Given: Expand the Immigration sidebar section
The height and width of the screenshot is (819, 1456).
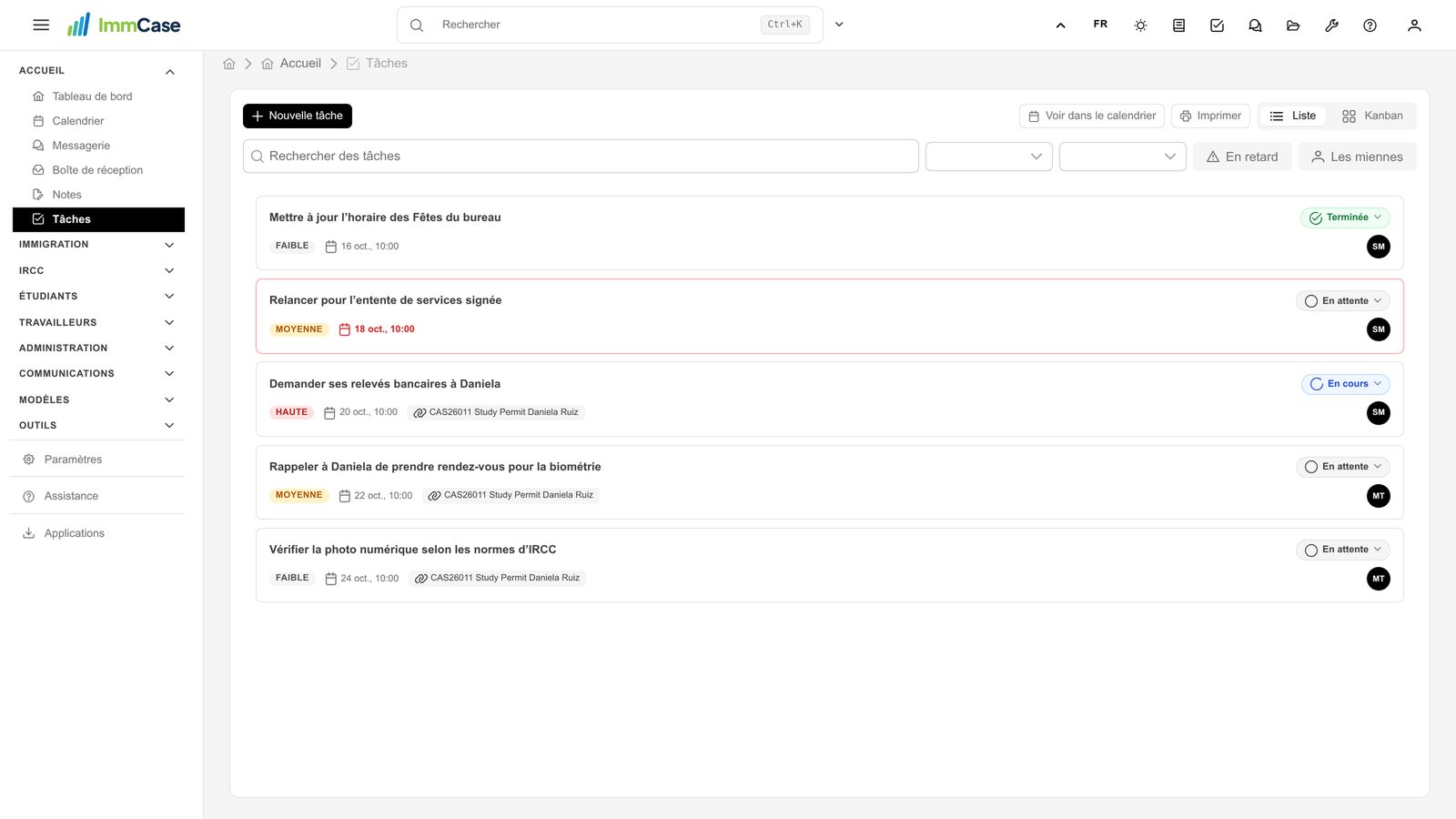Looking at the screenshot, I should coord(97,245).
